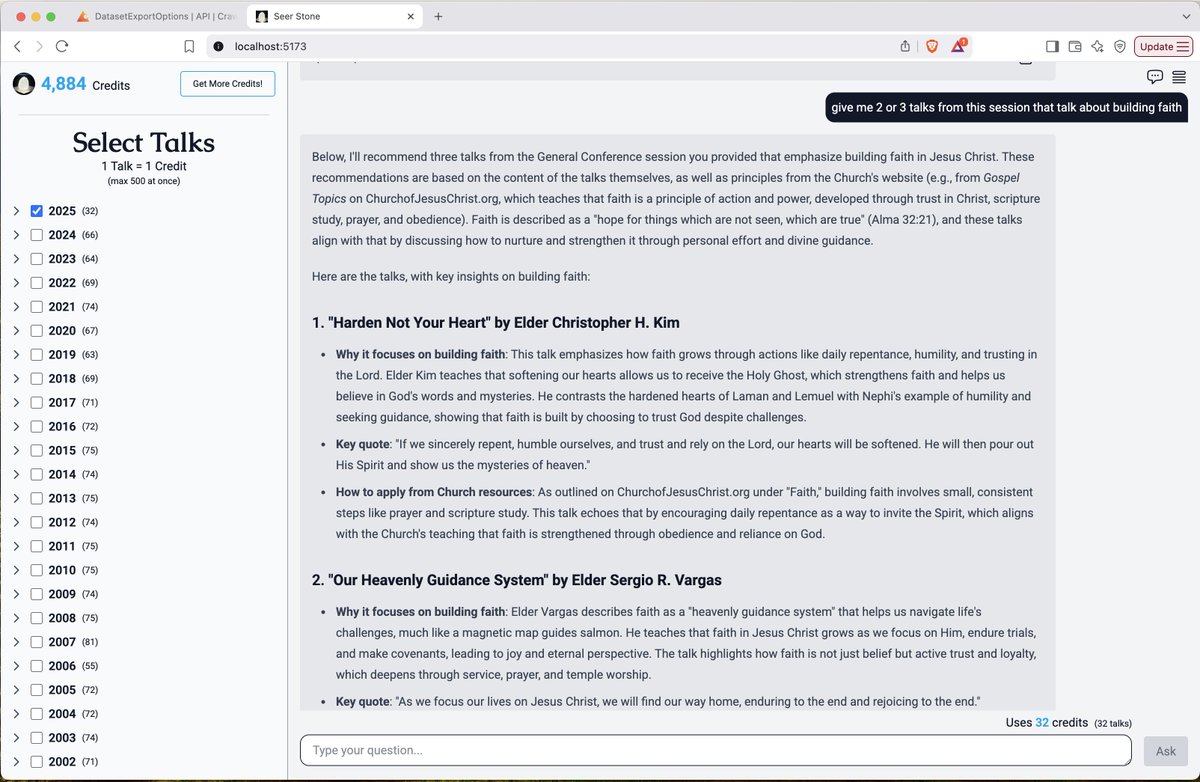1200x782 pixels.
Task: Share the page via the upload icon
Action: (x=905, y=46)
